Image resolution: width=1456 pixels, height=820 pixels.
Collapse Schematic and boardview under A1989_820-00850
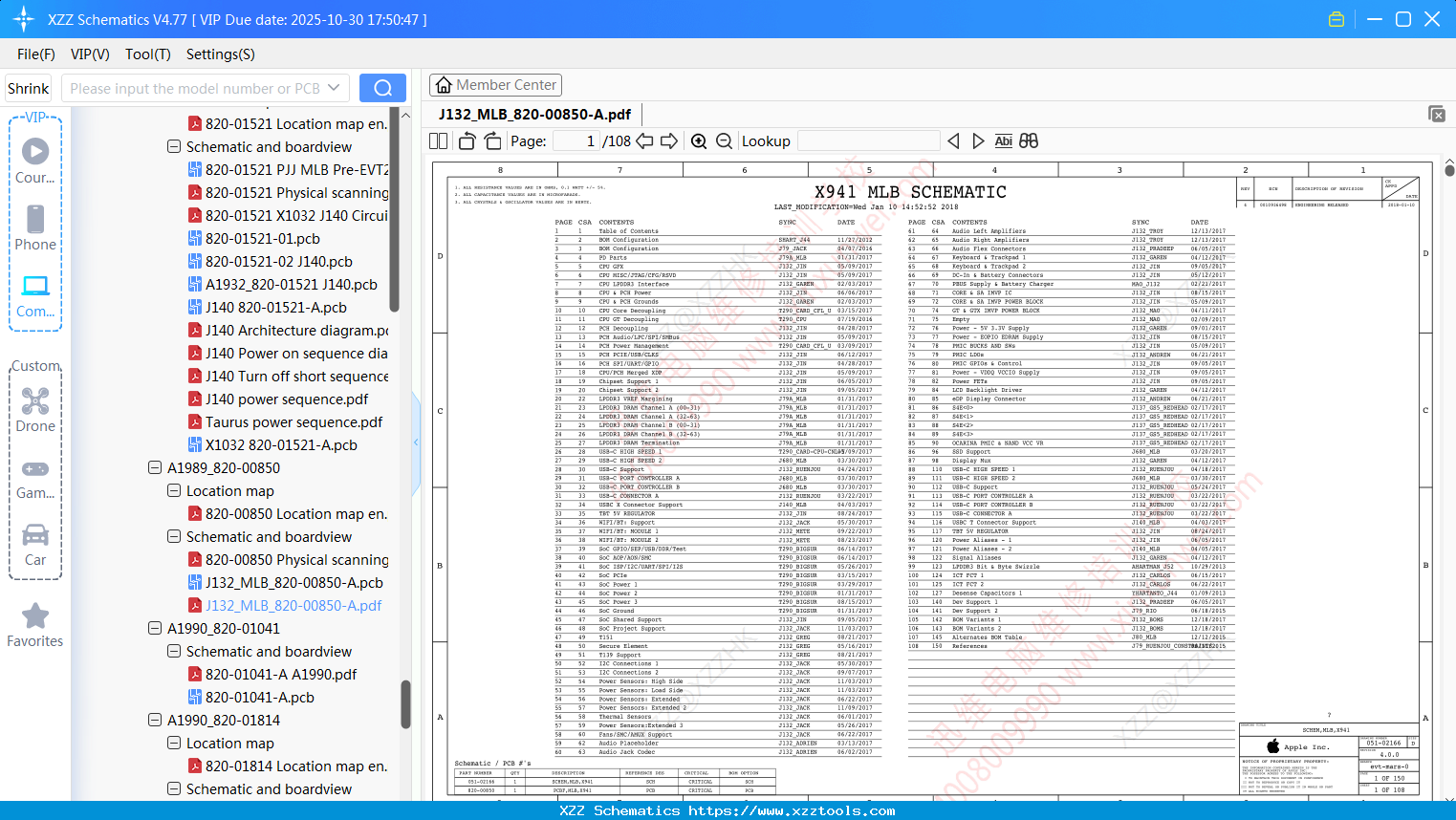point(174,537)
